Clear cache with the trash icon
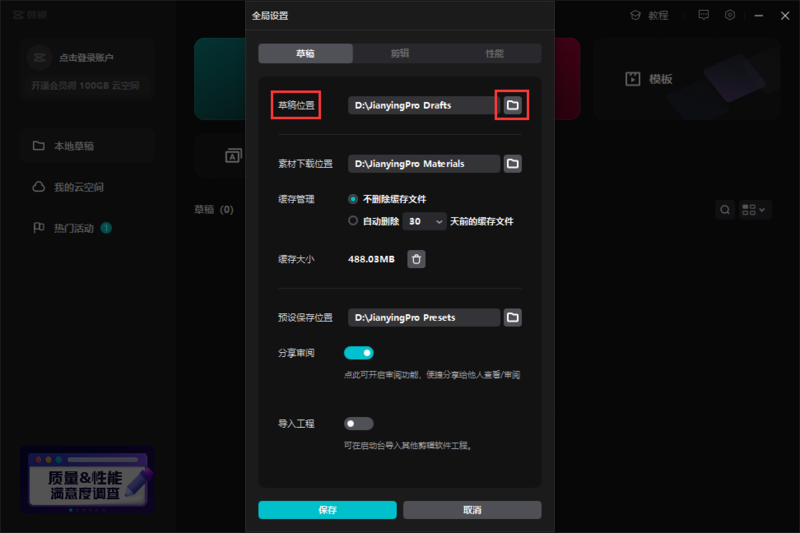This screenshot has width=800, height=533. point(417,259)
